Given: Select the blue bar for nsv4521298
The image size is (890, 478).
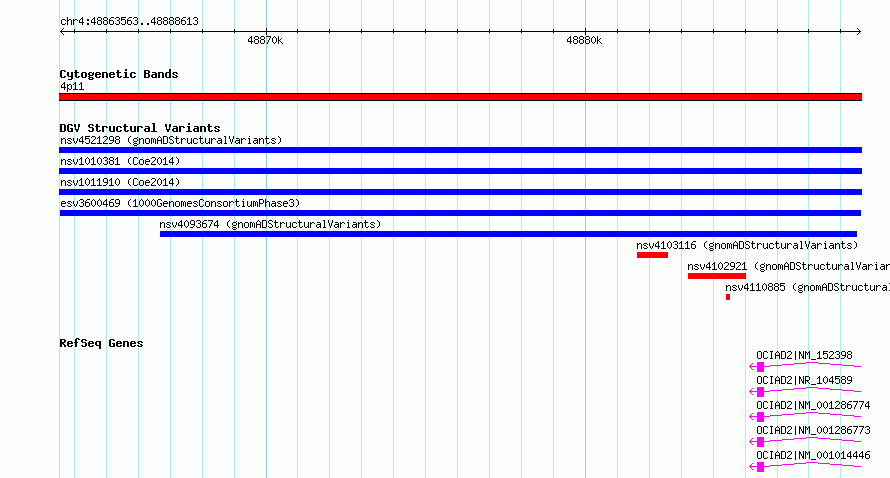Looking at the screenshot, I should pos(460,150).
